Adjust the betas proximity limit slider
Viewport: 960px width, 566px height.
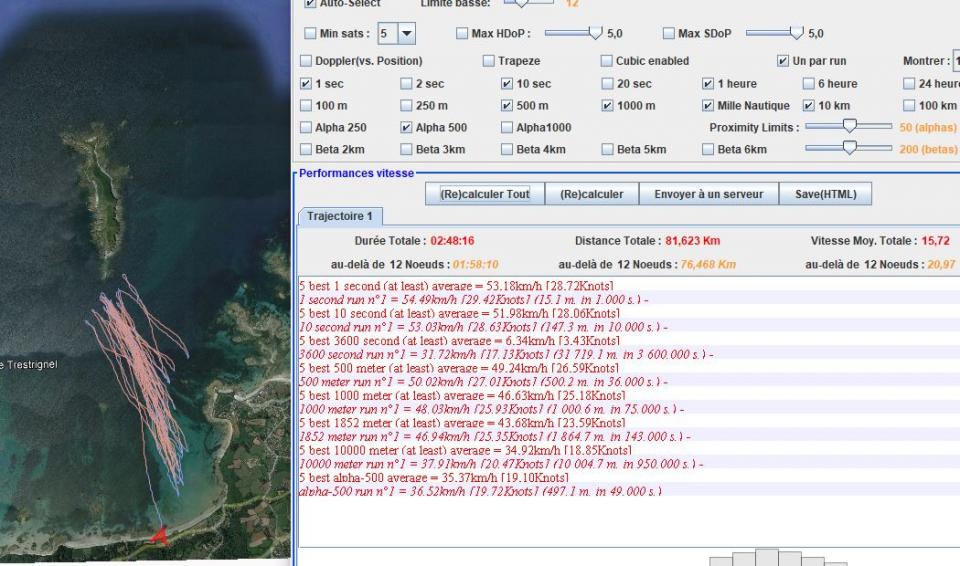(x=849, y=148)
